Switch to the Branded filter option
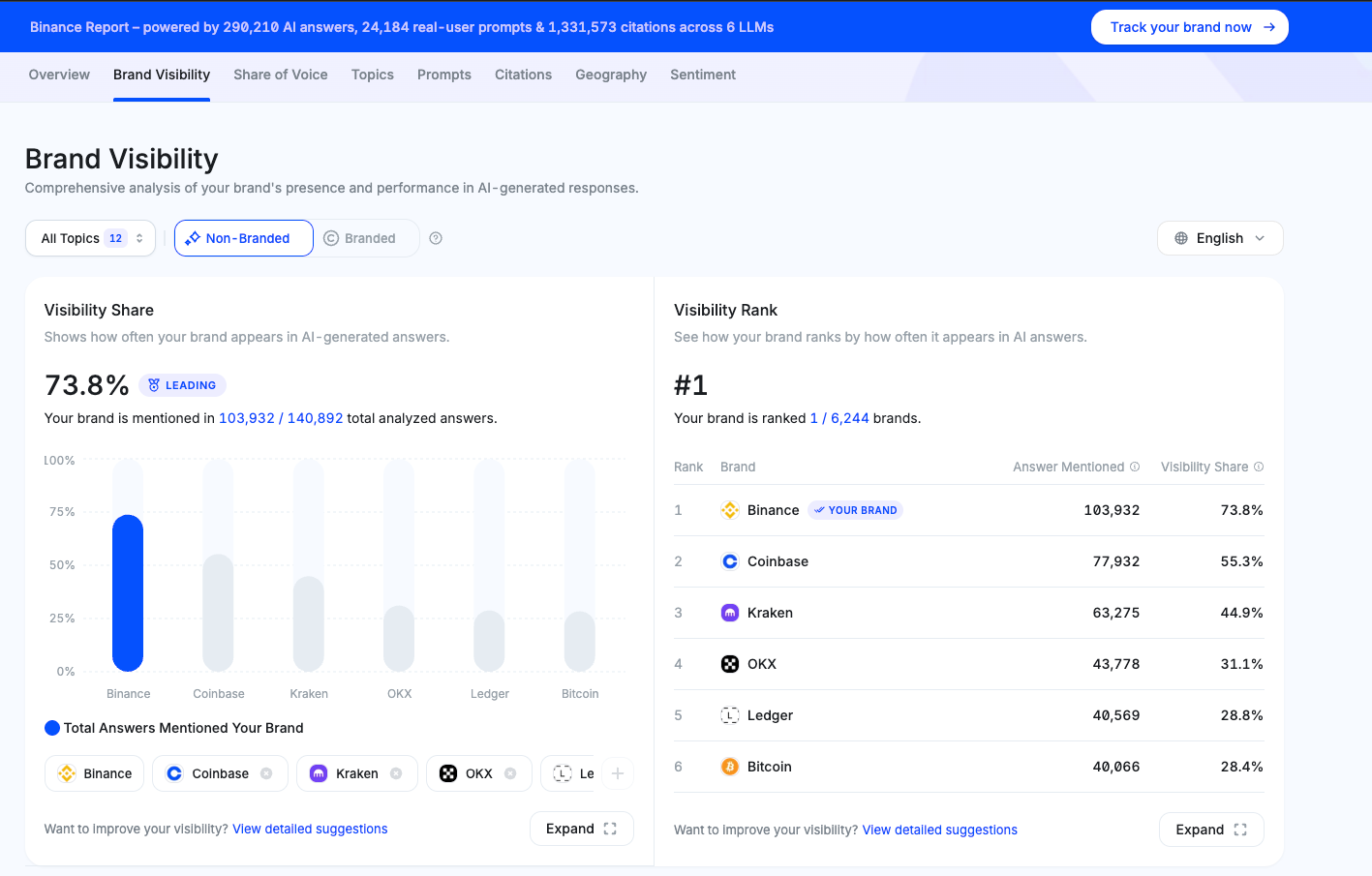 click(360, 238)
